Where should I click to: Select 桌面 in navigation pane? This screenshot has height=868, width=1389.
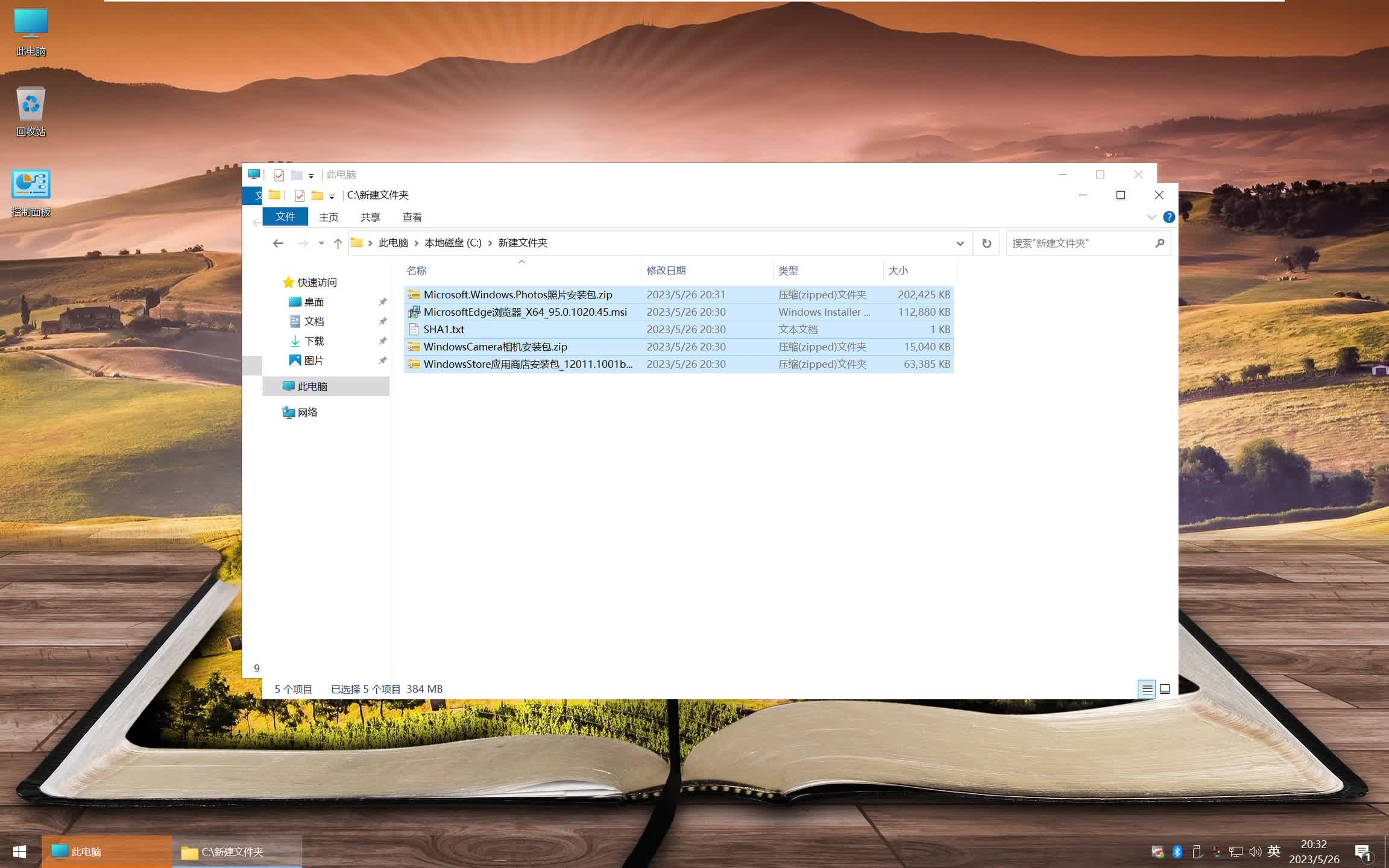[x=313, y=302]
